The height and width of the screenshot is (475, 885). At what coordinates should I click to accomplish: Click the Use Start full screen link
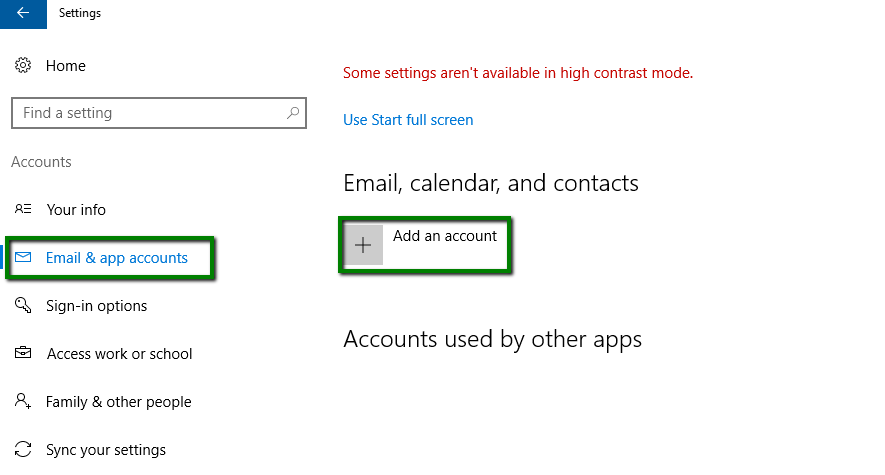[x=408, y=120]
